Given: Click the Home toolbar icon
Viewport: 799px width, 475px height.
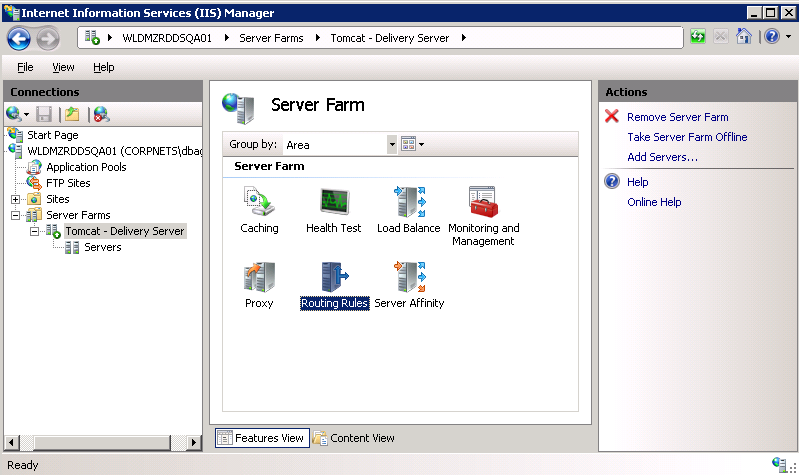Looking at the screenshot, I should (x=743, y=36).
